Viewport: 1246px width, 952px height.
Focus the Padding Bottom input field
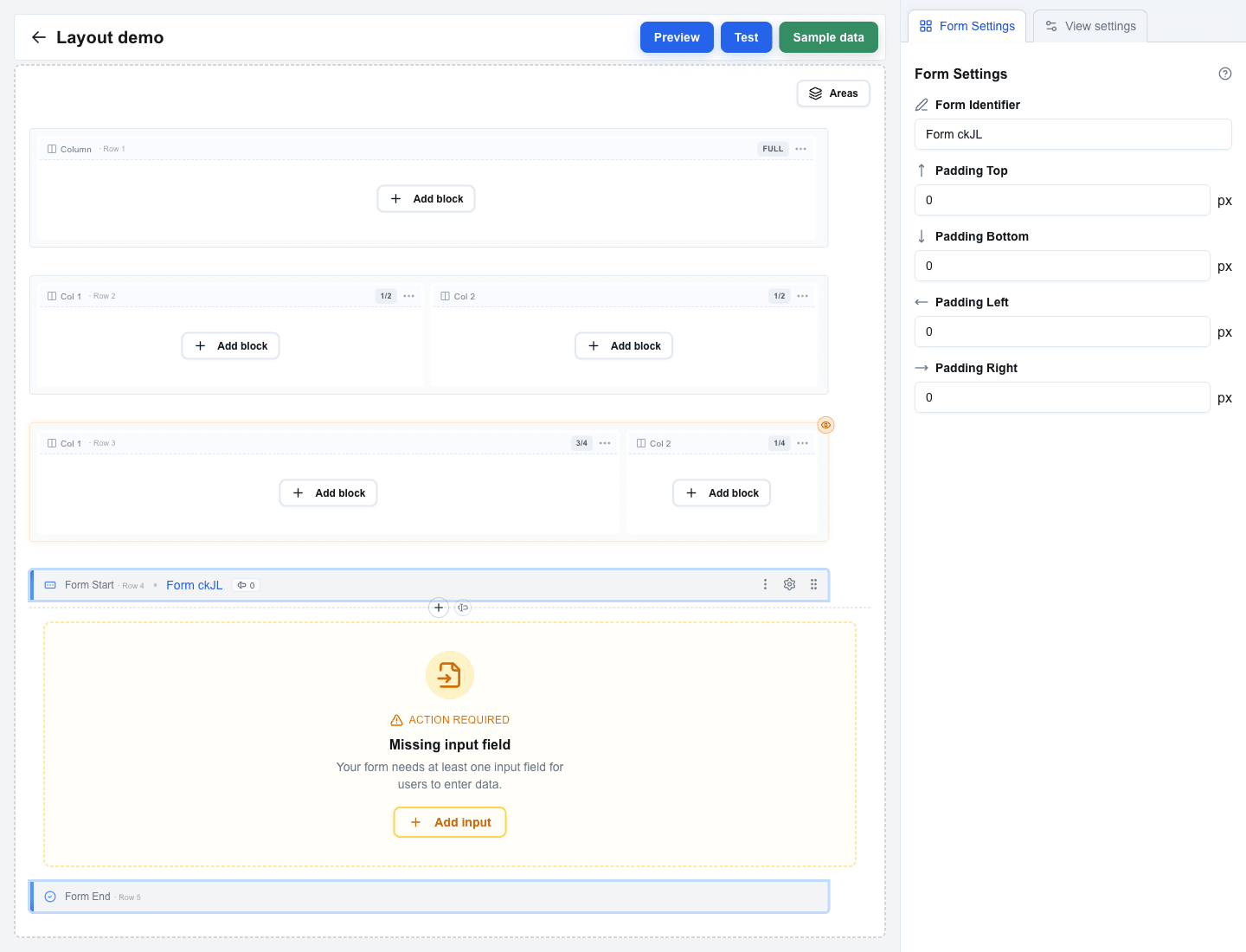coord(1062,266)
